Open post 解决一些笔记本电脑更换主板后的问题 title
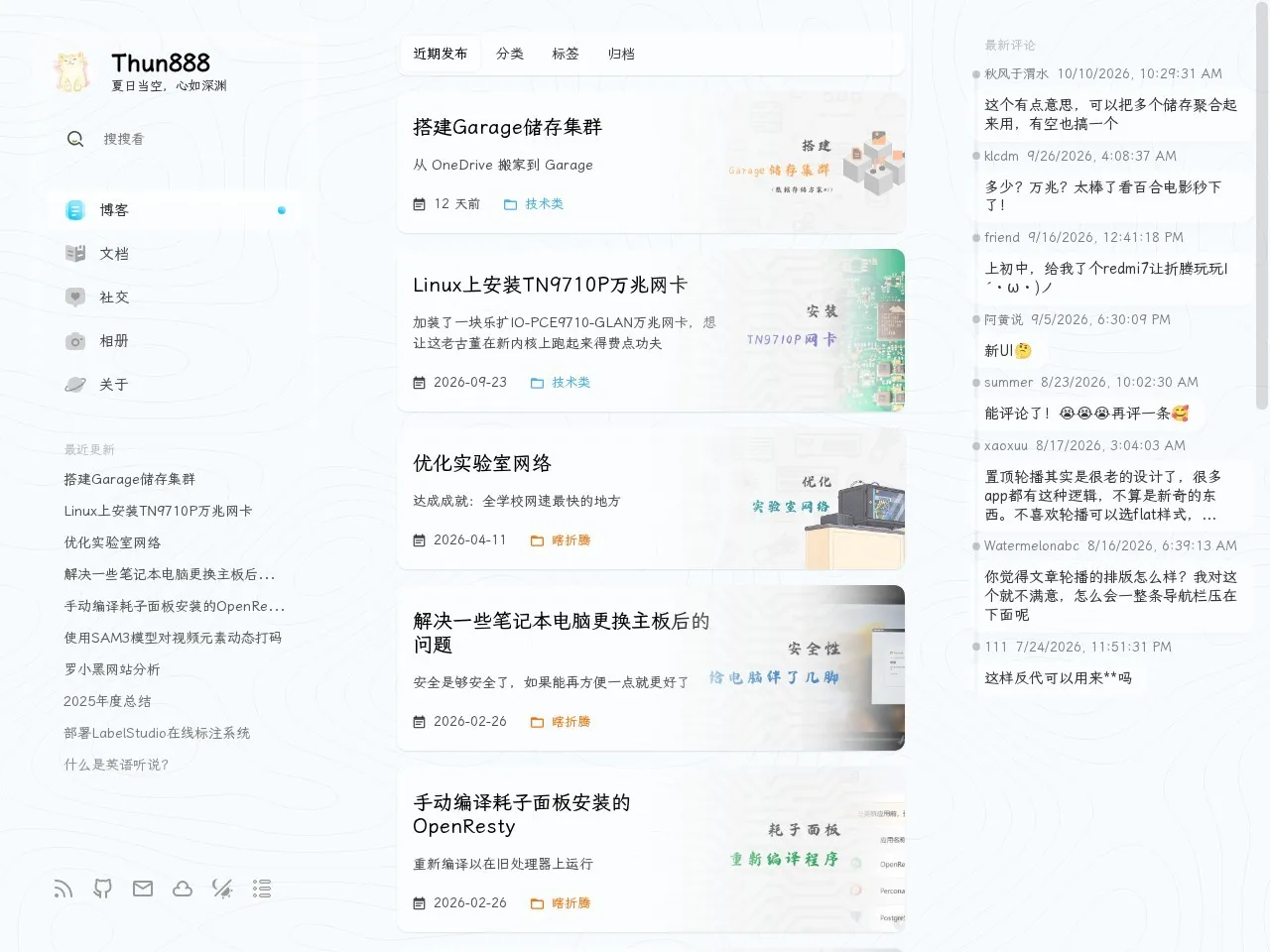The image size is (1270, 952). [562, 633]
